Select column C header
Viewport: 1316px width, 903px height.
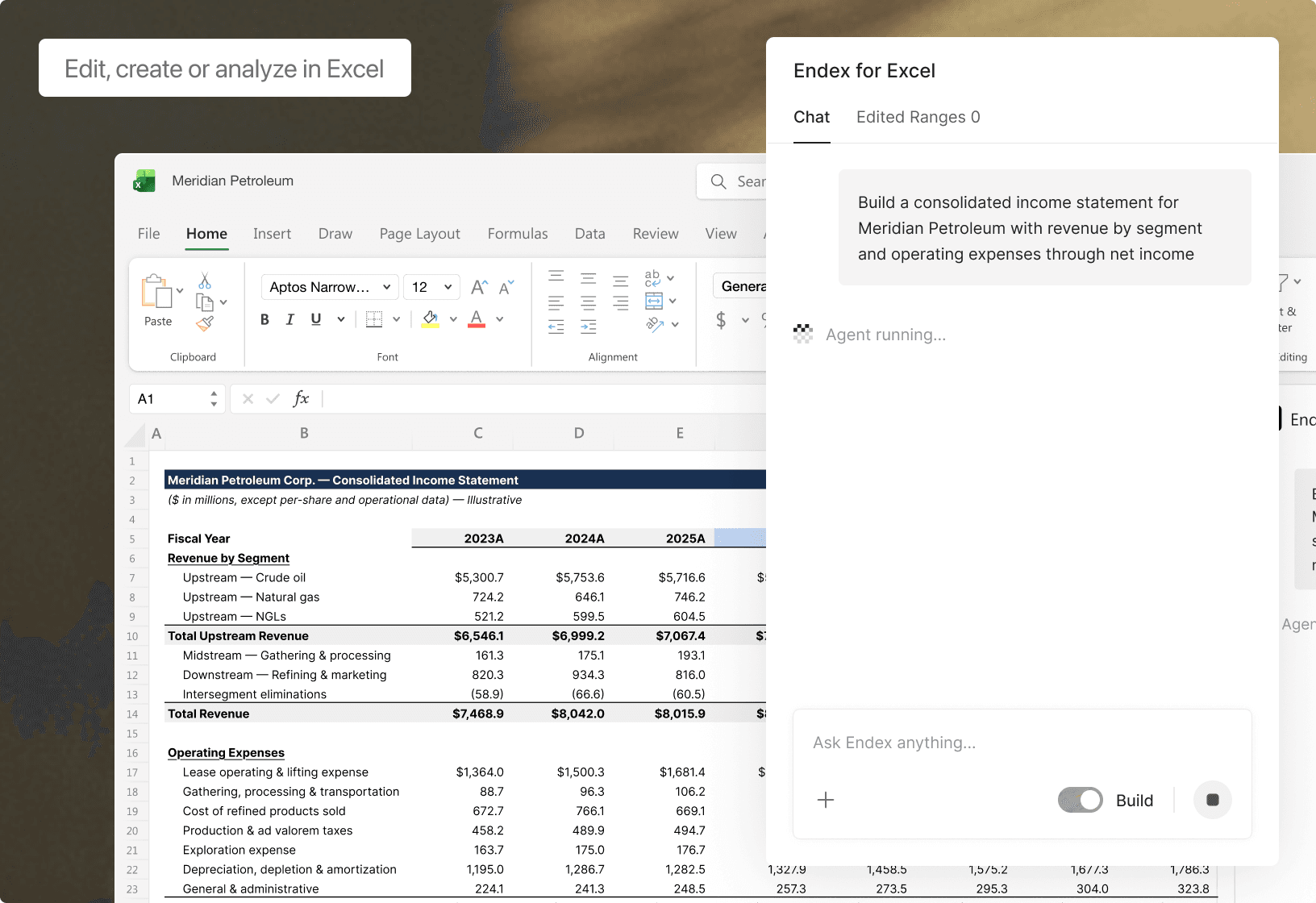click(478, 434)
